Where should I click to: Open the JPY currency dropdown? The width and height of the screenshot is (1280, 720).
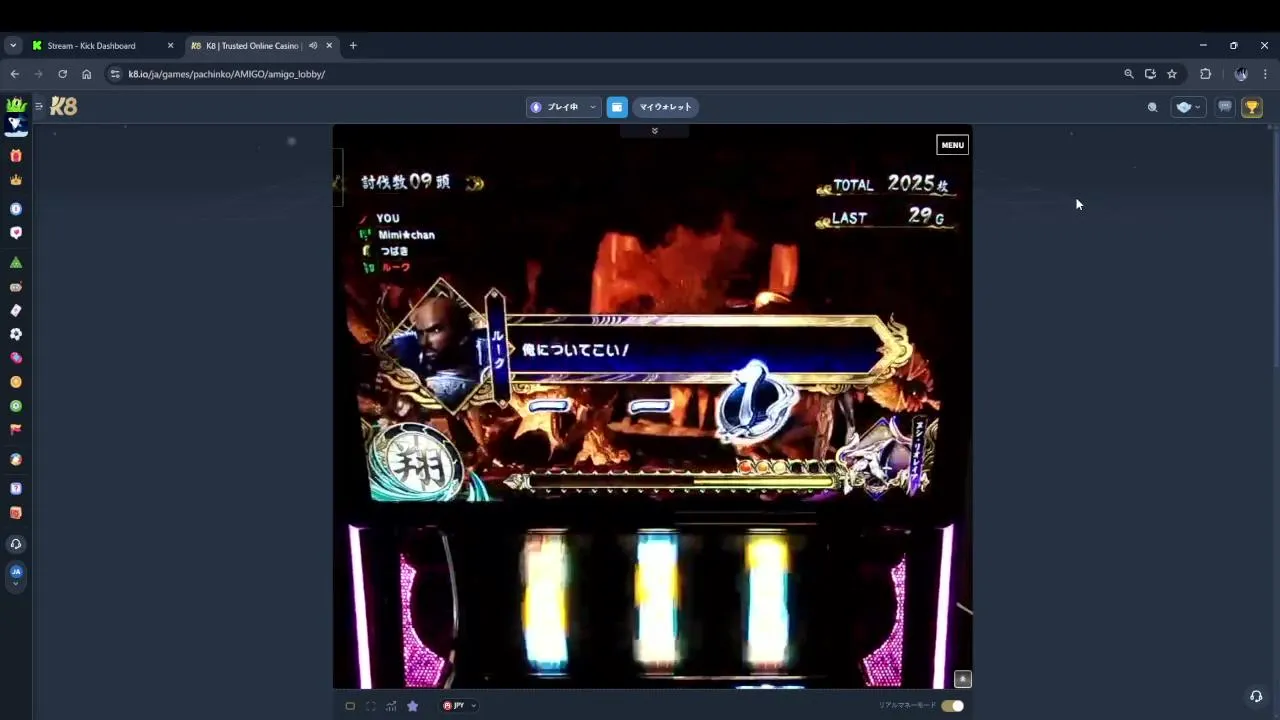click(460, 706)
